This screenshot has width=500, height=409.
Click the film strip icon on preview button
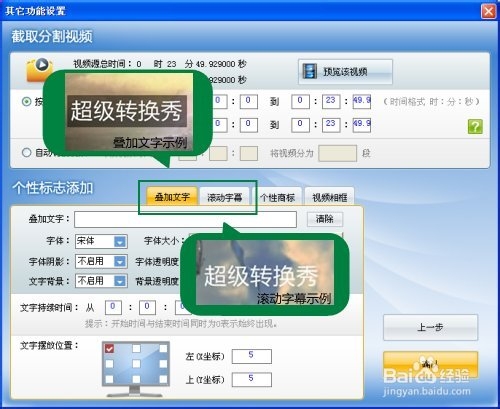point(310,71)
